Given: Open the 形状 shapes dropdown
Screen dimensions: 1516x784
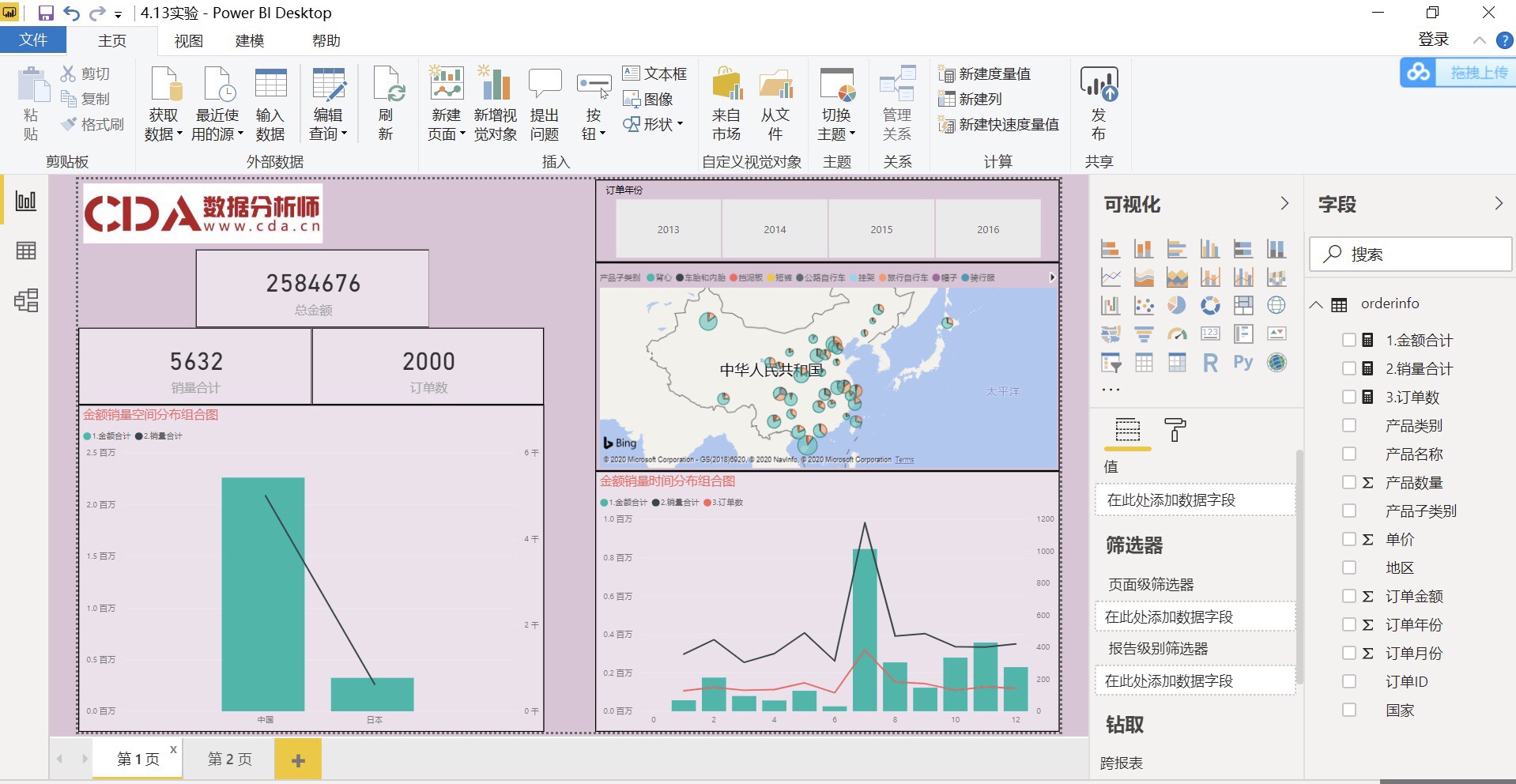Looking at the screenshot, I should [x=653, y=124].
